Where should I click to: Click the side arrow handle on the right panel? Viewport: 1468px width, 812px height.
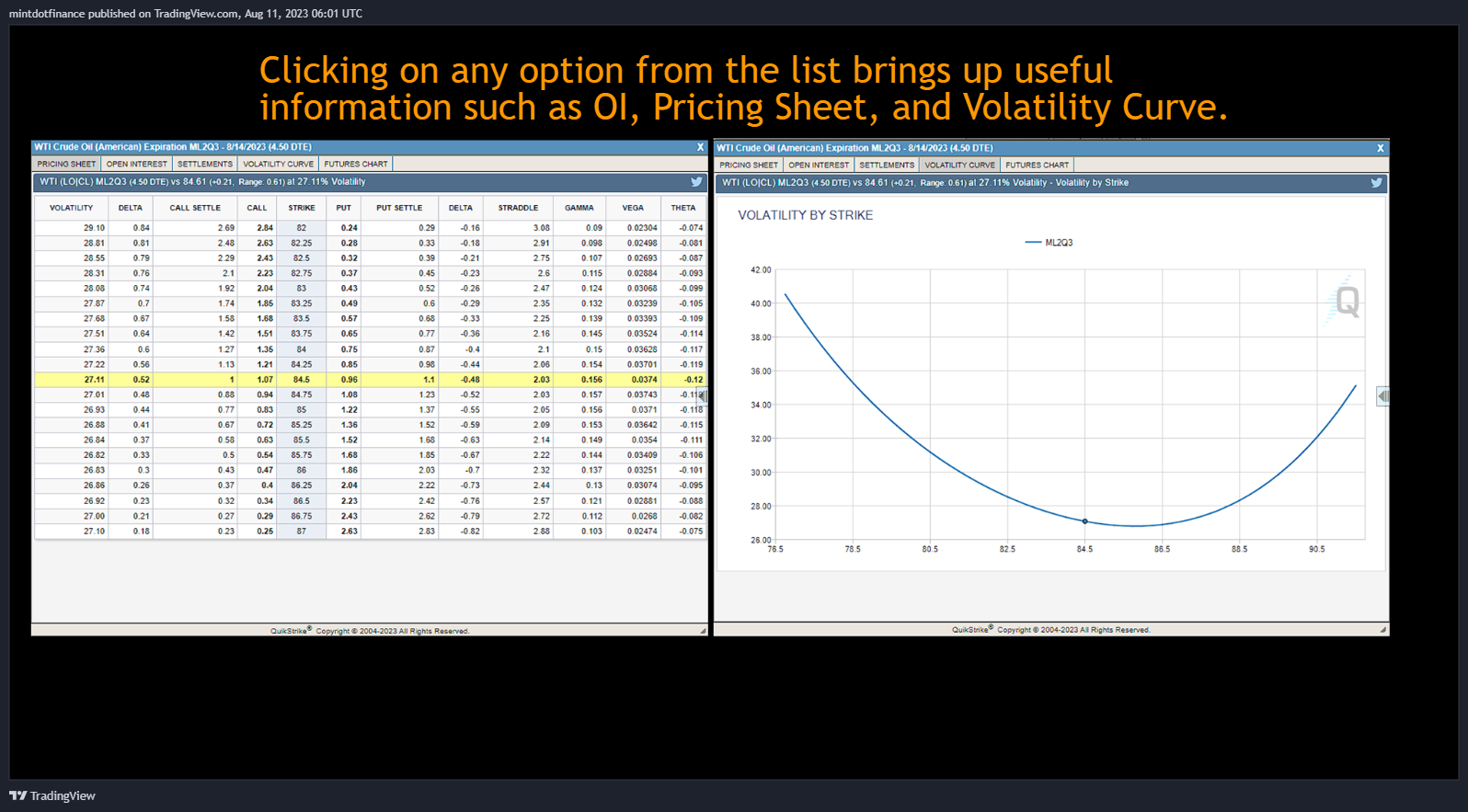[1382, 396]
